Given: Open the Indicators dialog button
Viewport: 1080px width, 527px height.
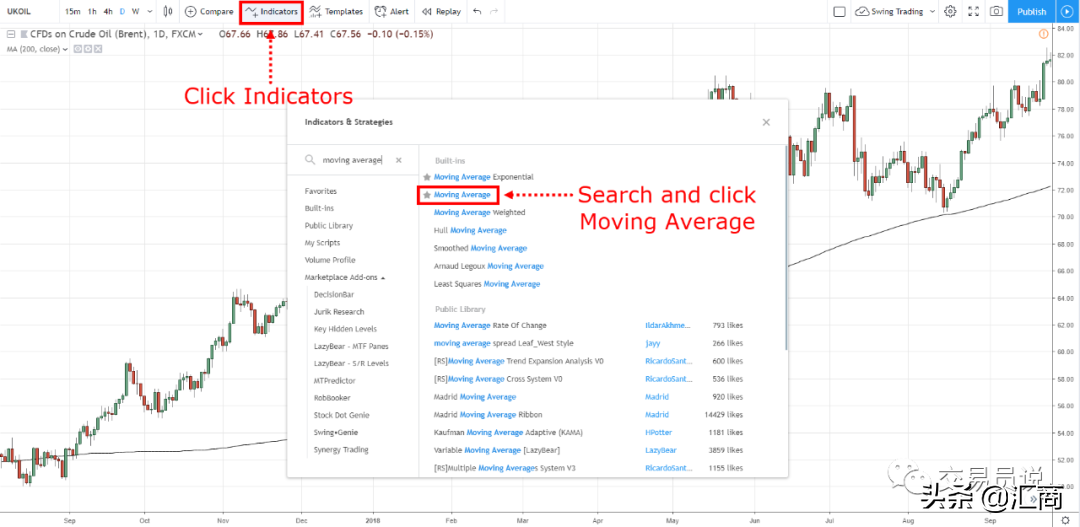Looking at the screenshot, I should coord(272,11).
